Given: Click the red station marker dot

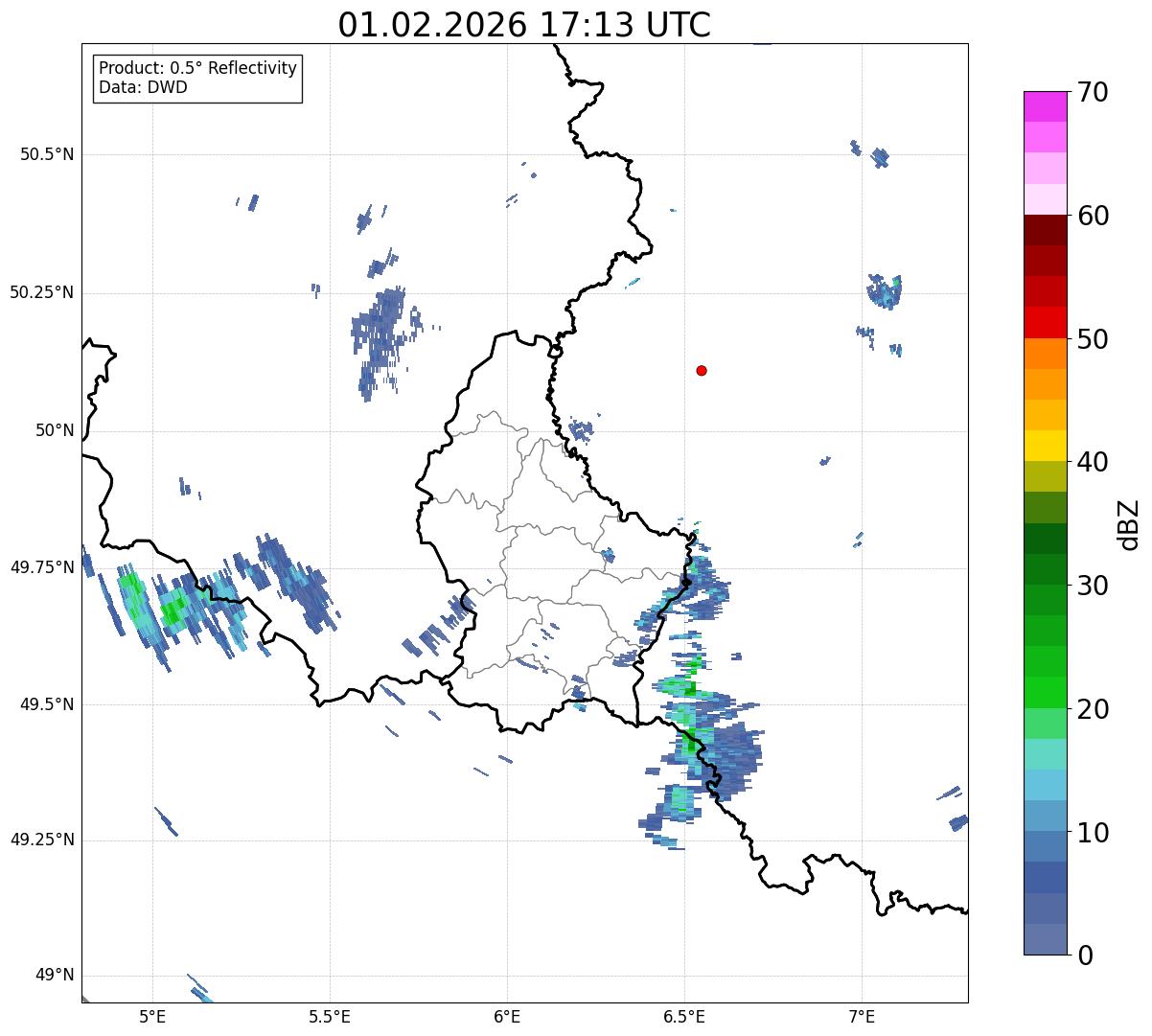Looking at the screenshot, I should click(x=702, y=370).
